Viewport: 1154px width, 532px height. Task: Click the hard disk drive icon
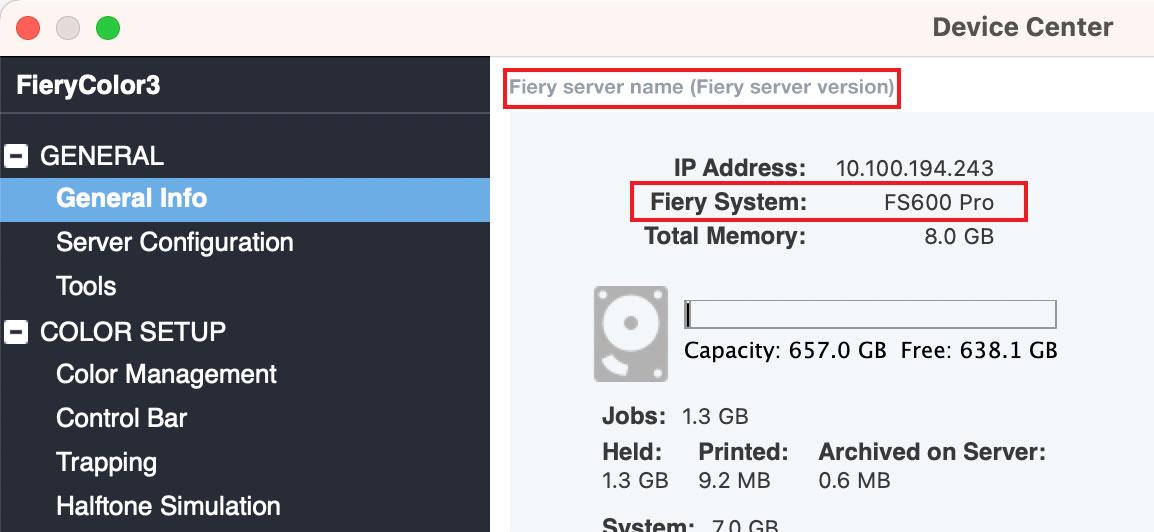tap(630, 333)
